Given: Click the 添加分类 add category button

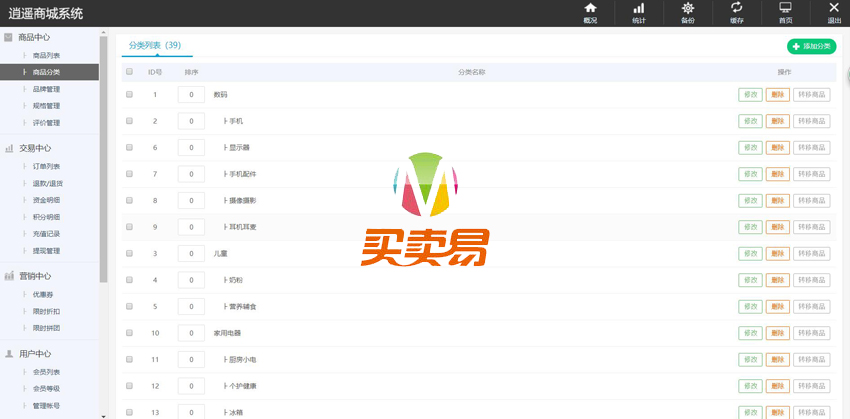Looking at the screenshot, I should tap(812, 47).
